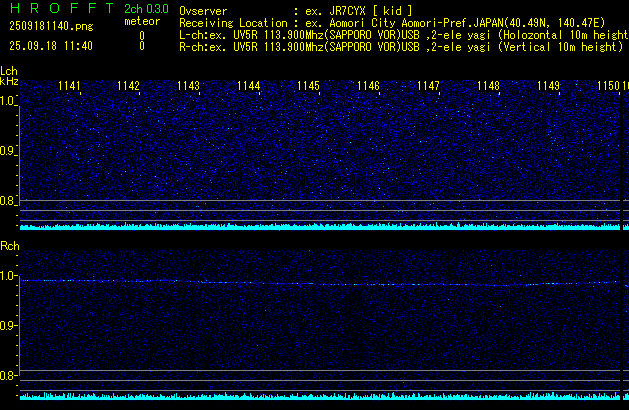The image size is (629, 410).
Task: Click the 0.9 frequency label in Lch
Action: pyautogui.click(x=8, y=151)
